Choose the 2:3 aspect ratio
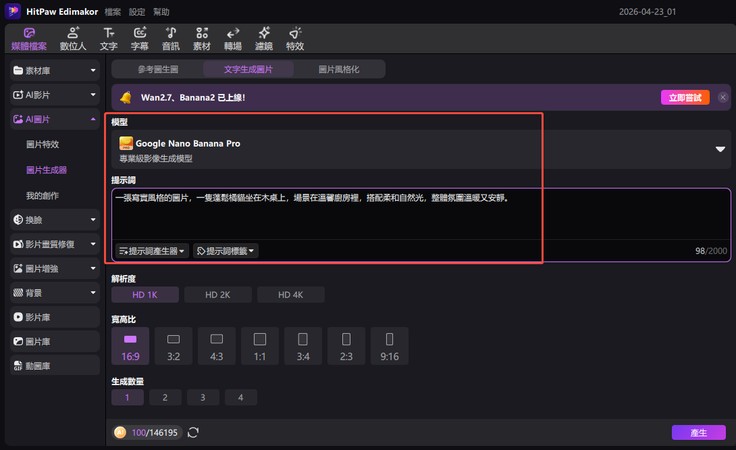 [x=346, y=346]
